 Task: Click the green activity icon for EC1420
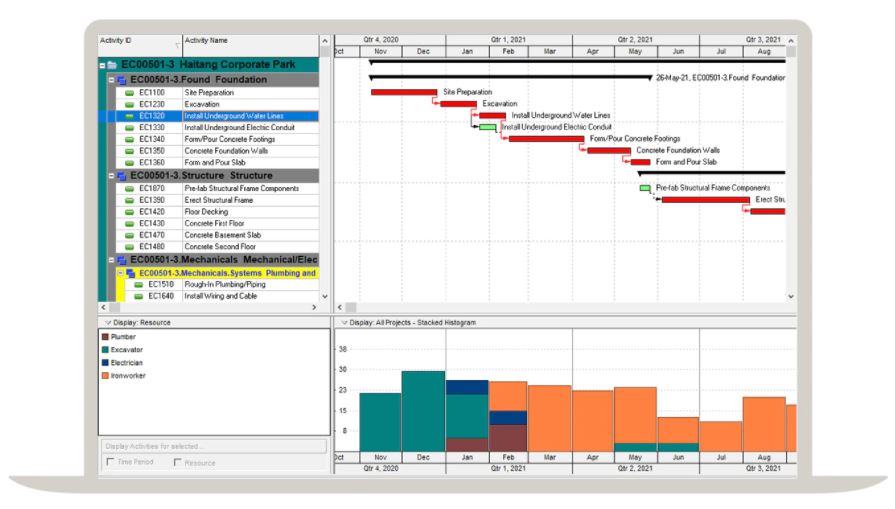coord(129,212)
